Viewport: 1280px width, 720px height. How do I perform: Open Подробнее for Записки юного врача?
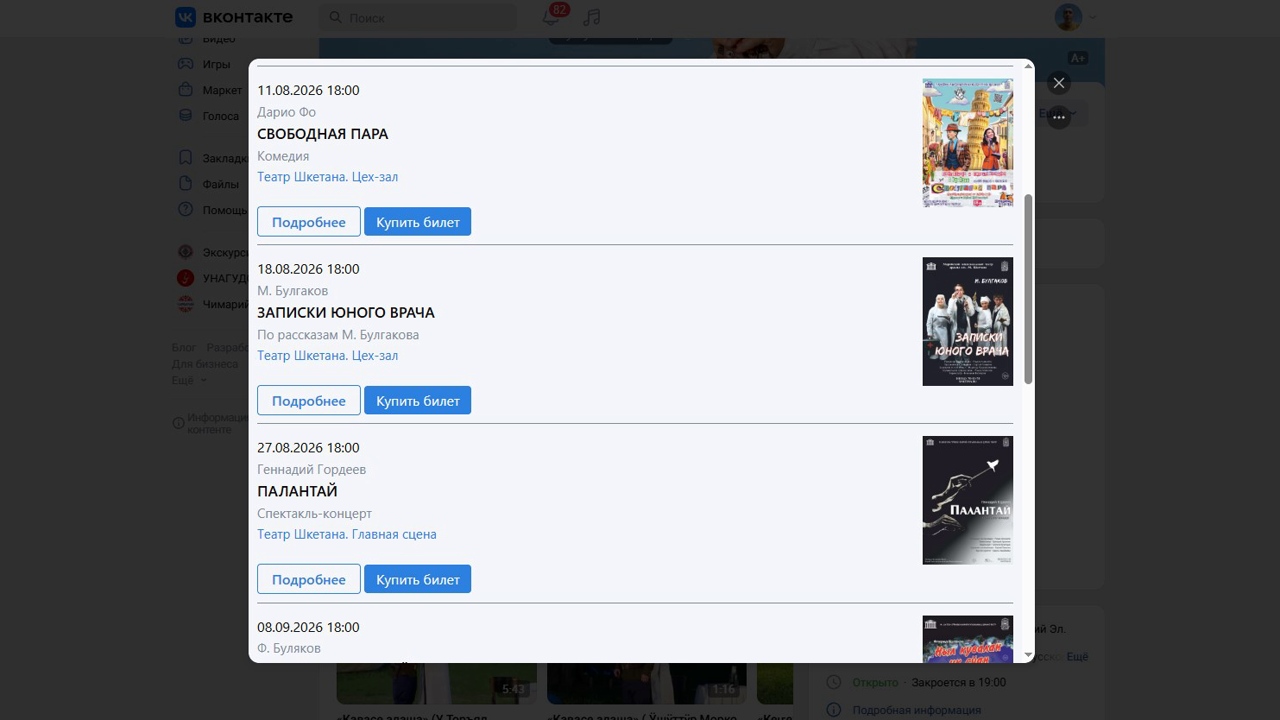pos(309,401)
